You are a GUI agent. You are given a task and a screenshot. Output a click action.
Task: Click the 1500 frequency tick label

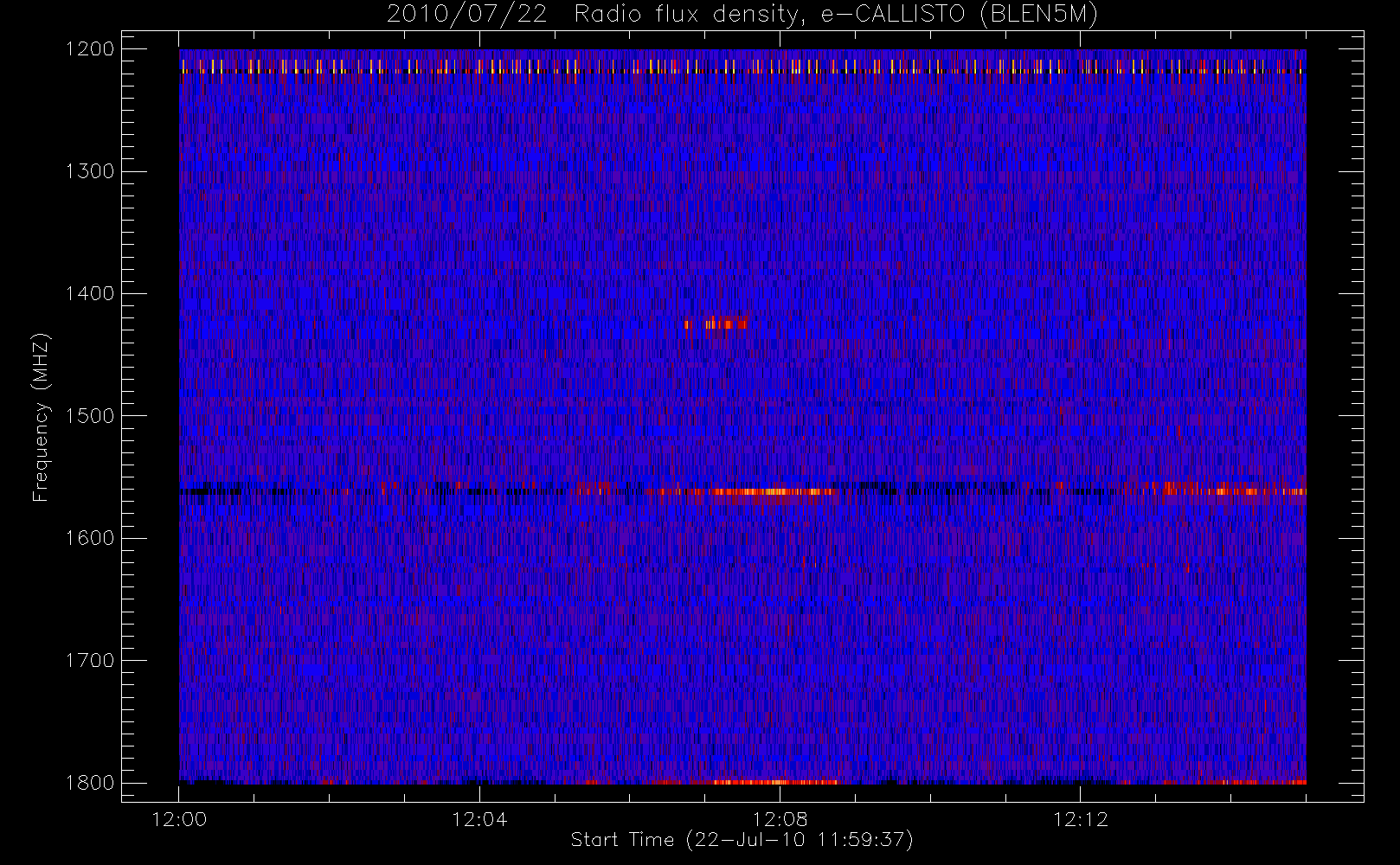90,416
